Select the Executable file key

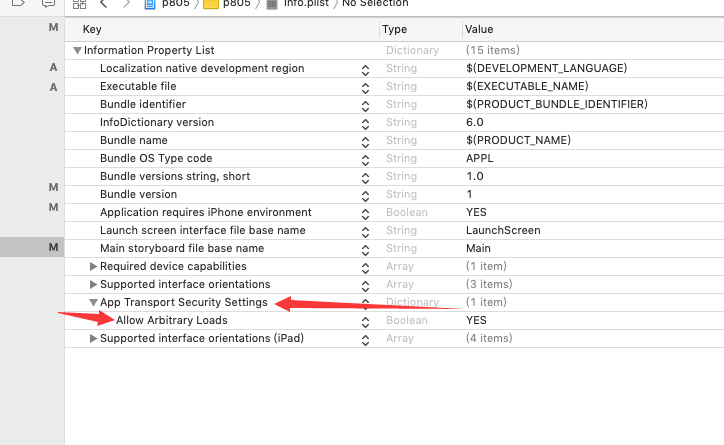click(x=138, y=86)
